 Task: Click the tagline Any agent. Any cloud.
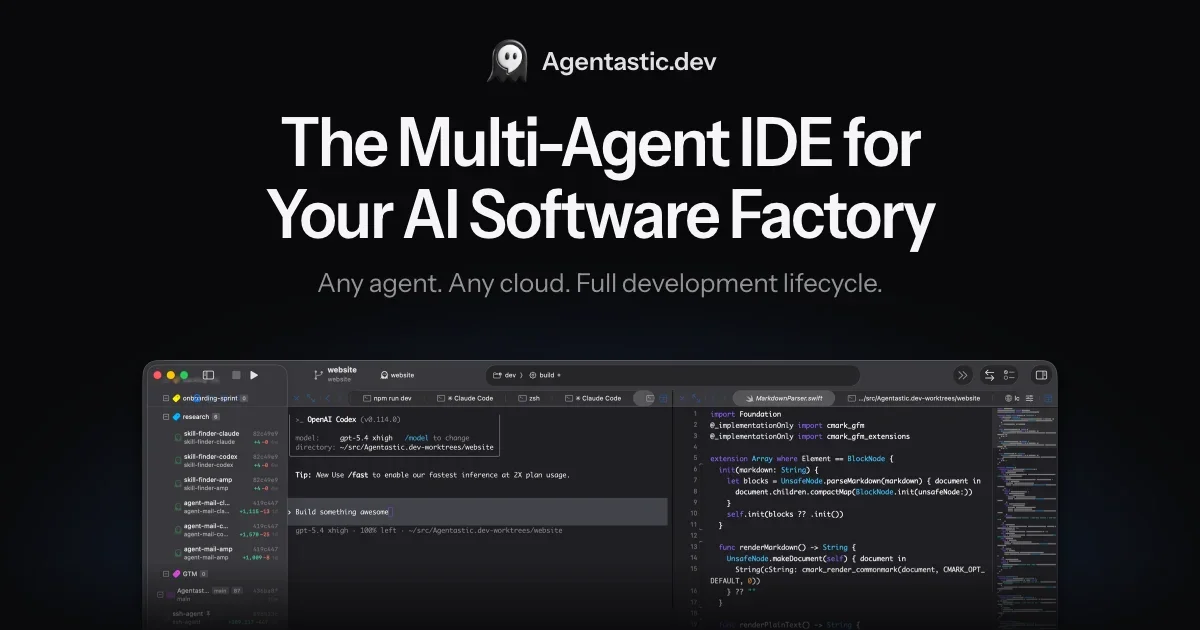click(x=600, y=284)
